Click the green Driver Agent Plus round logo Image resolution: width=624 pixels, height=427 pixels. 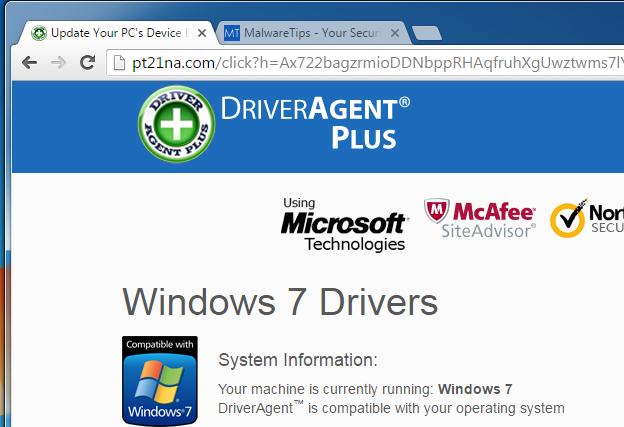pyautogui.click(x=176, y=124)
